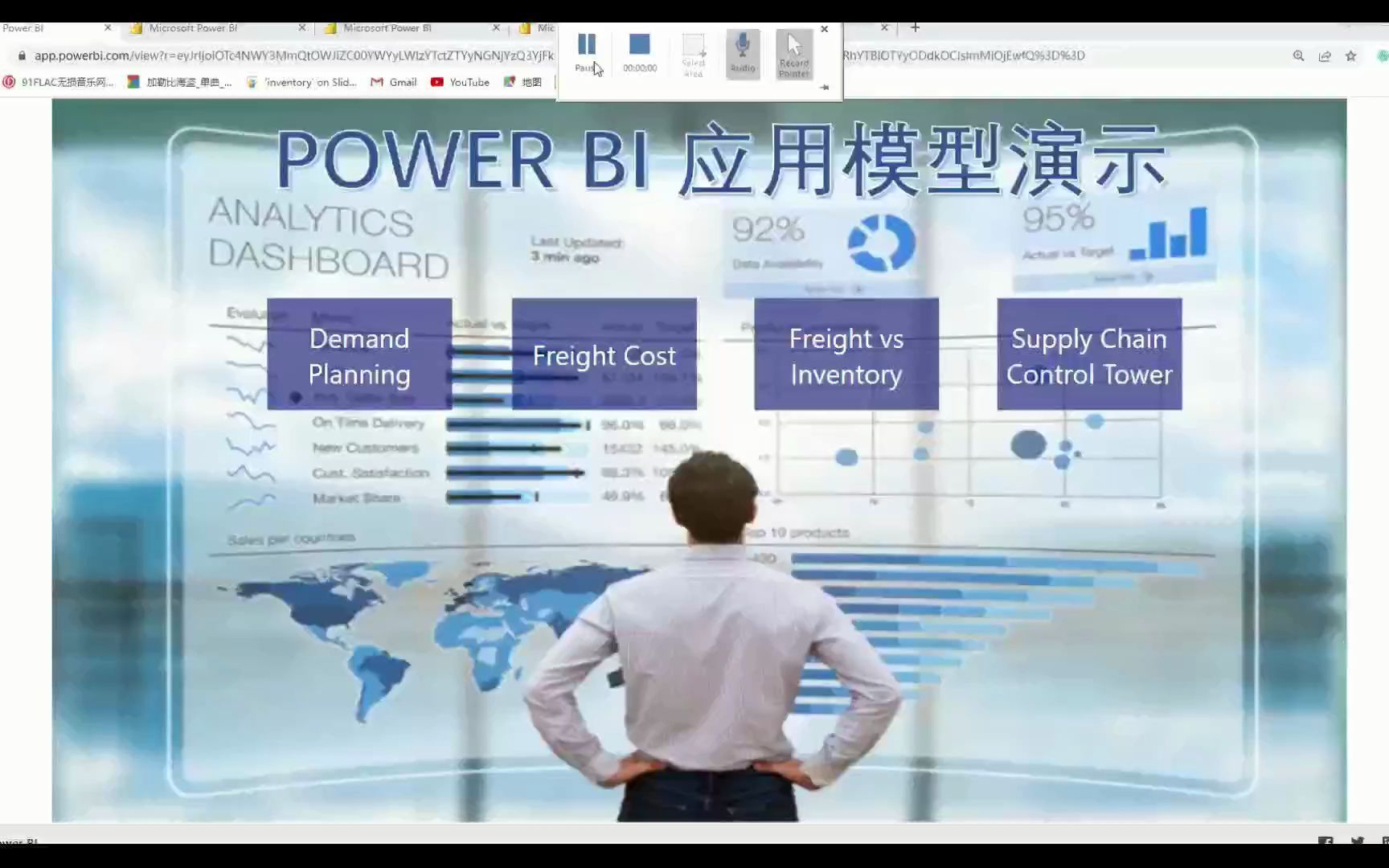Open the 'inventory' on Slid... bookmark
Viewport: 1389px width, 868px height.
coord(301,82)
